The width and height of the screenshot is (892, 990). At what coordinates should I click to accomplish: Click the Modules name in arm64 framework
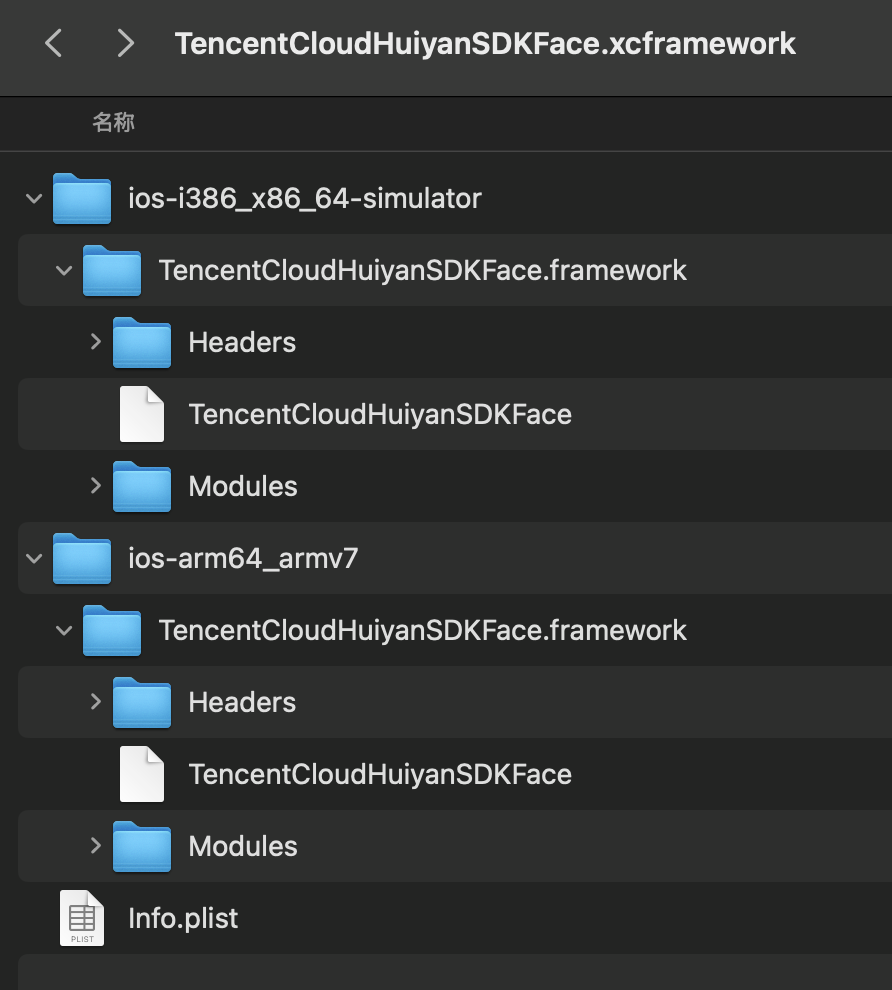243,847
